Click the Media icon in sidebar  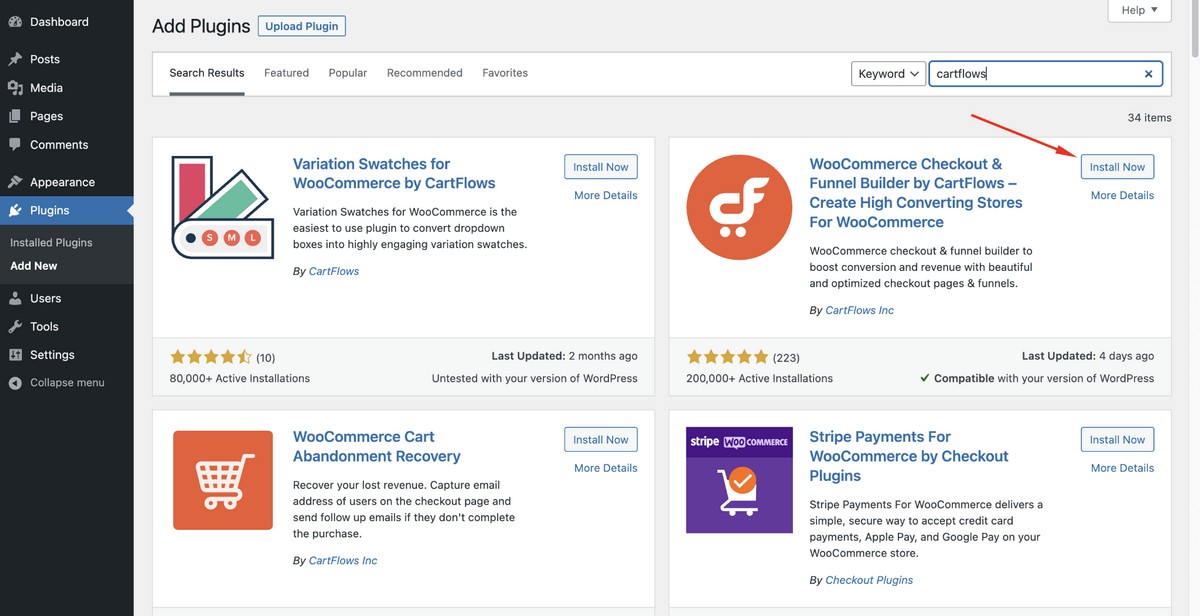point(15,88)
